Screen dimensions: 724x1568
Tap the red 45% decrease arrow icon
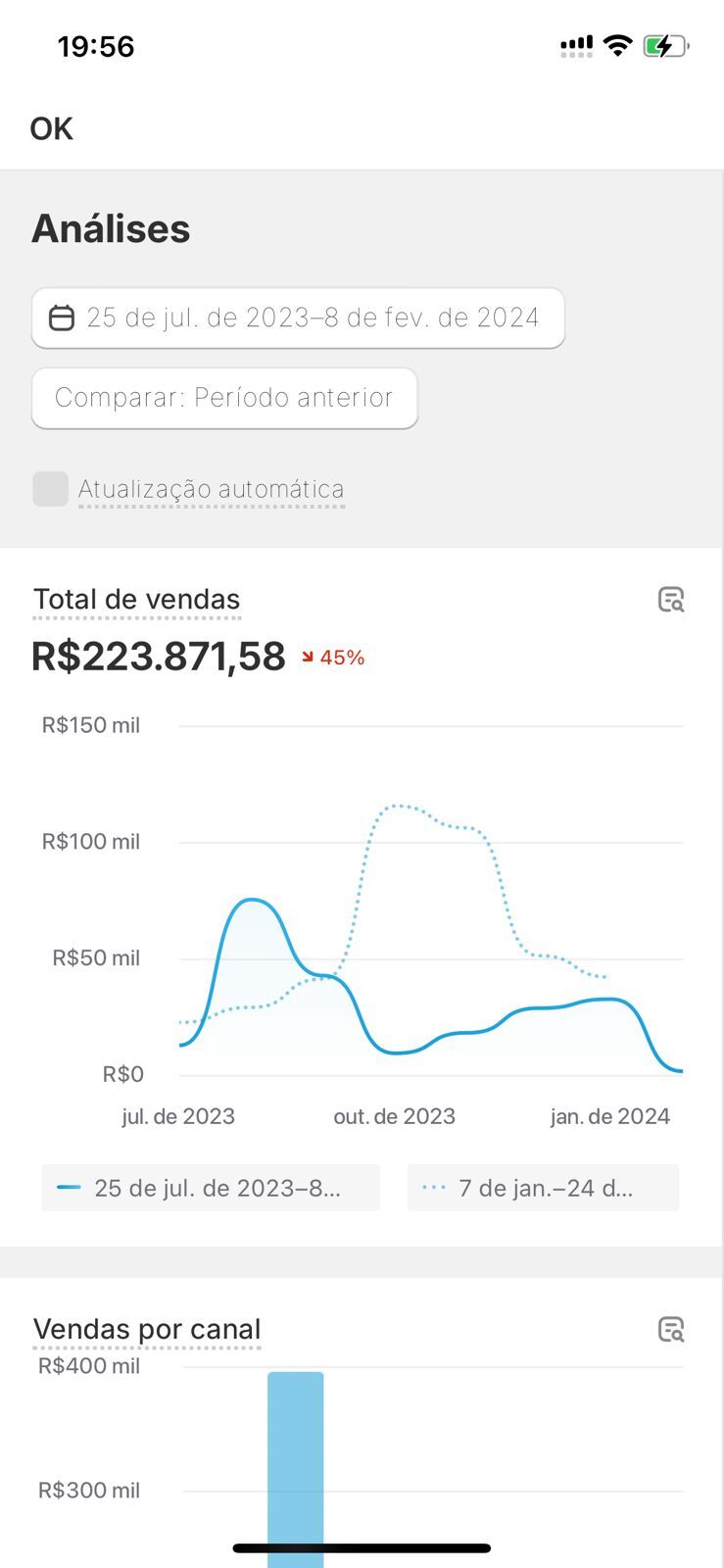coord(308,658)
